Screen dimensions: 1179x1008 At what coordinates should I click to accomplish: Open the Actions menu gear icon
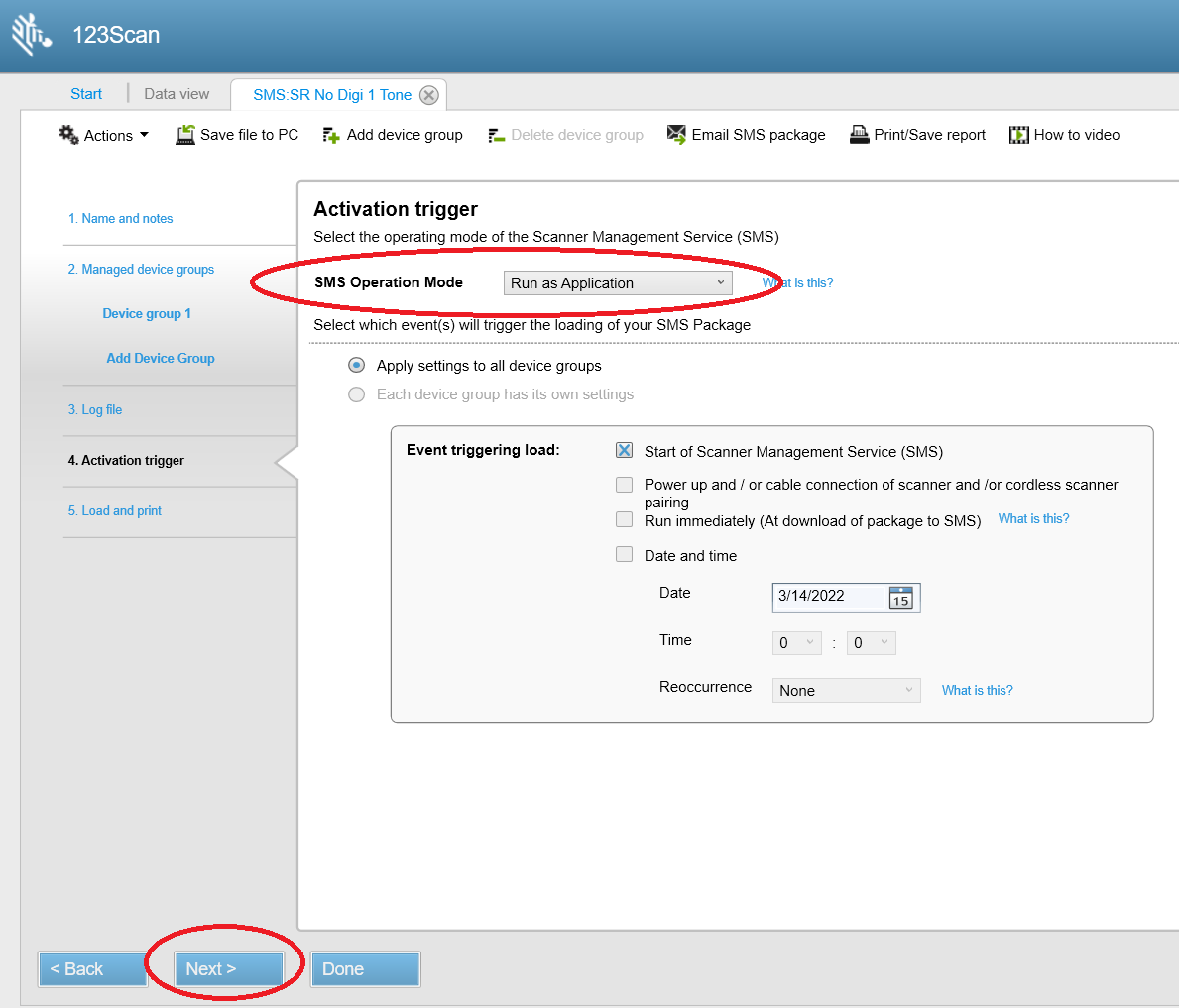pos(67,135)
